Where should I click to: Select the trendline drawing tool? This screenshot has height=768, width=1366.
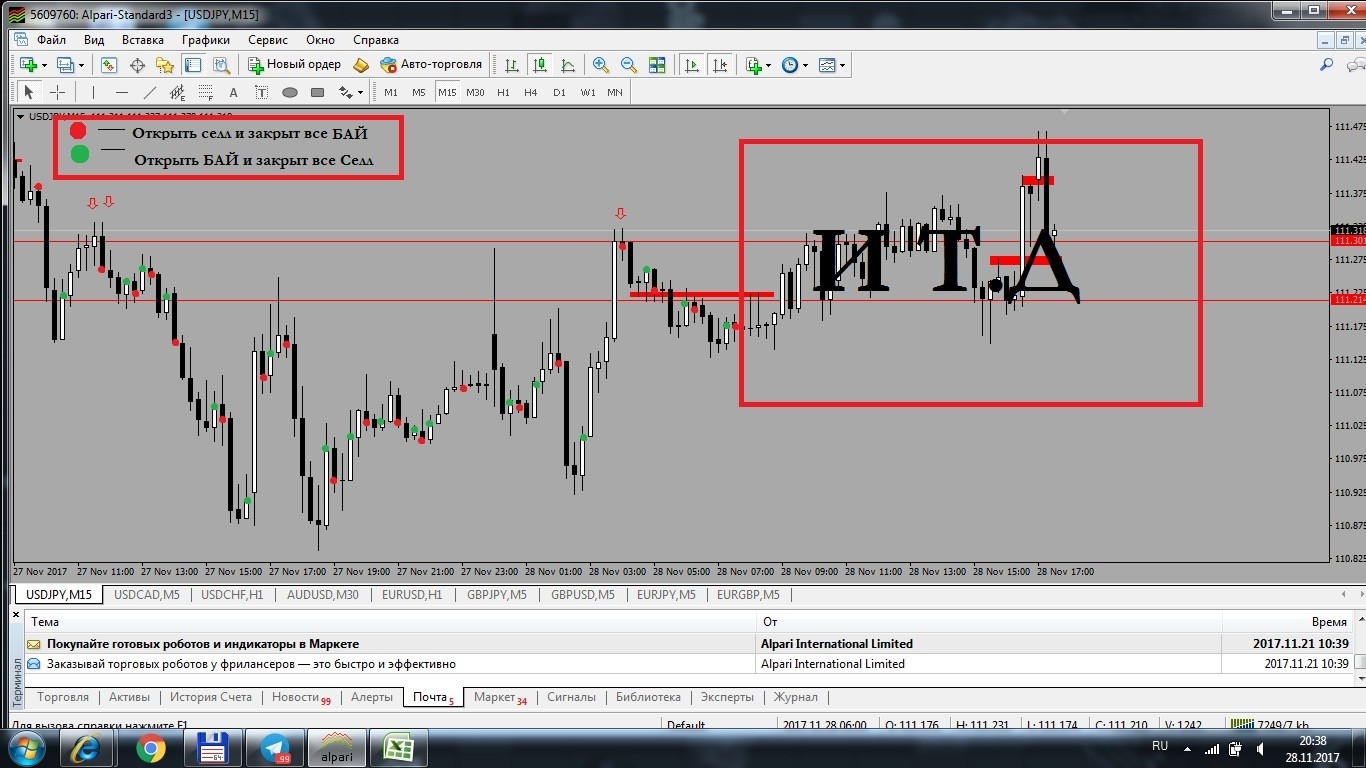(x=150, y=92)
